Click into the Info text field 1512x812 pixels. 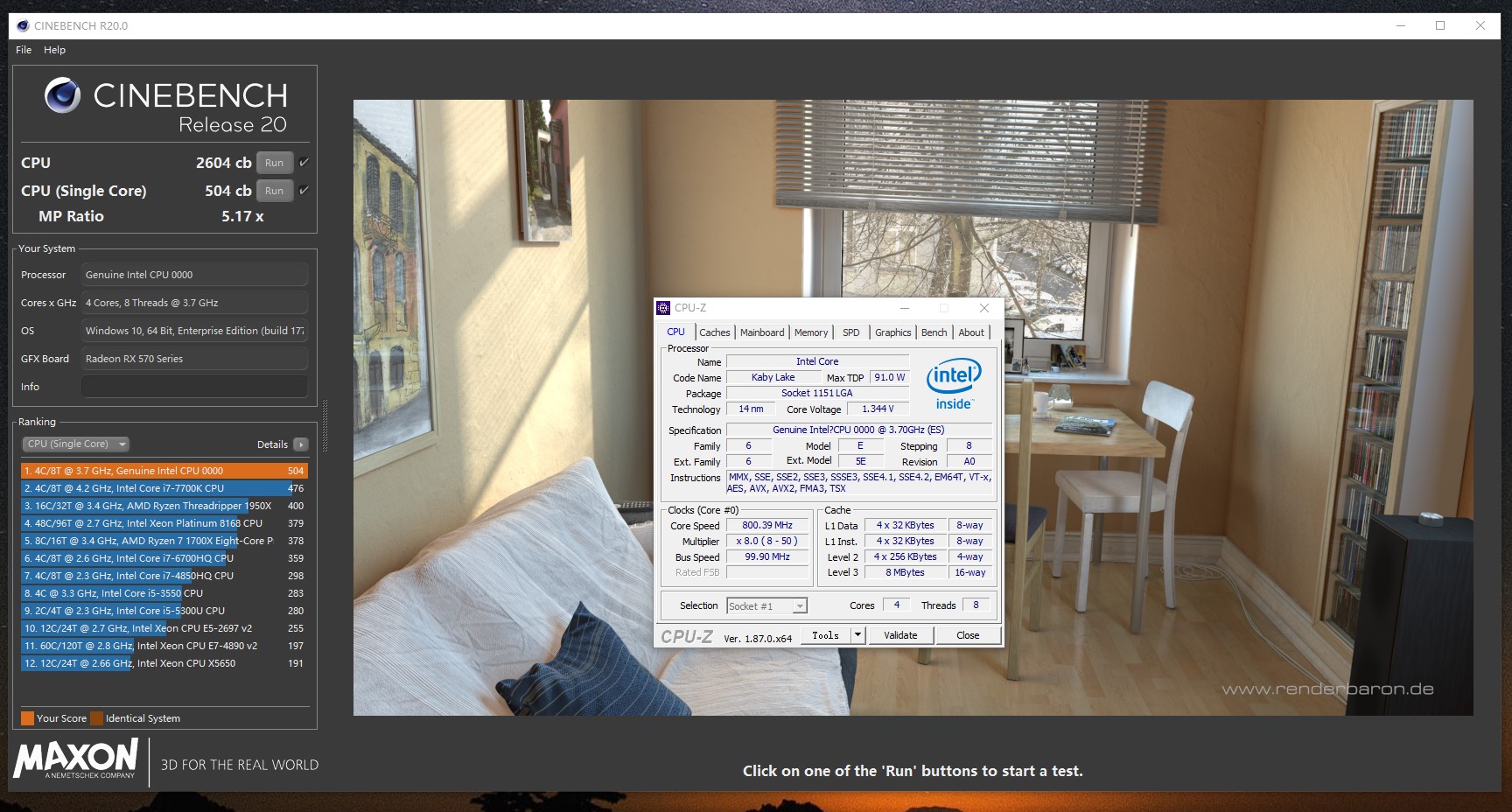pos(194,387)
